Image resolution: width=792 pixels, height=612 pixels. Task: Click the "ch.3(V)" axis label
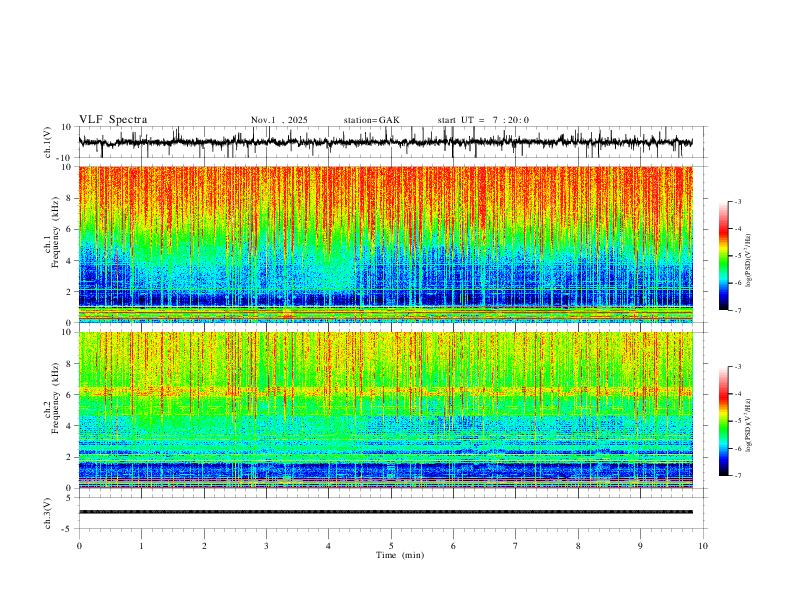[x=48, y=513]
